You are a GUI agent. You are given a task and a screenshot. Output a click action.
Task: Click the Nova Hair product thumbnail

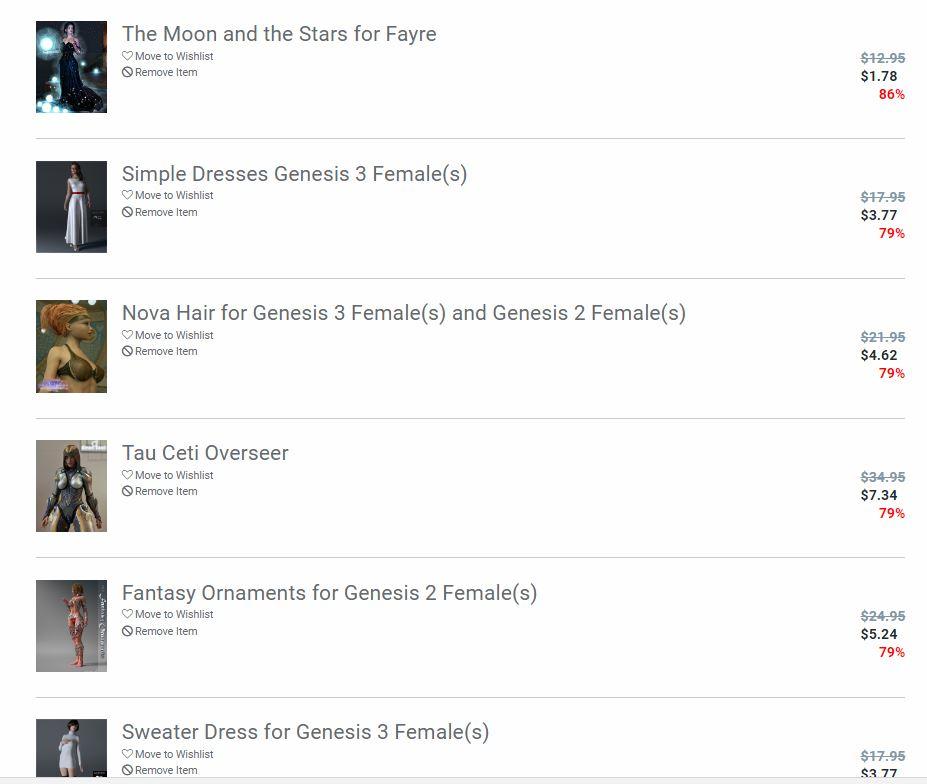pos(71,346)
